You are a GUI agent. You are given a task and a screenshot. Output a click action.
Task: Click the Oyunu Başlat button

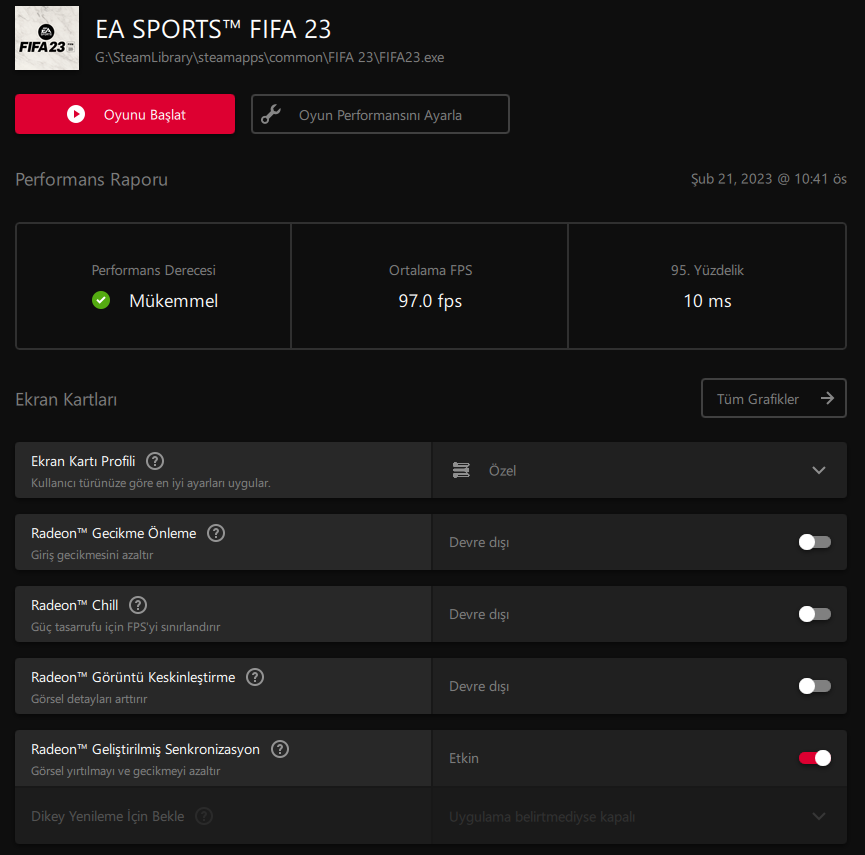click(125, 114)
